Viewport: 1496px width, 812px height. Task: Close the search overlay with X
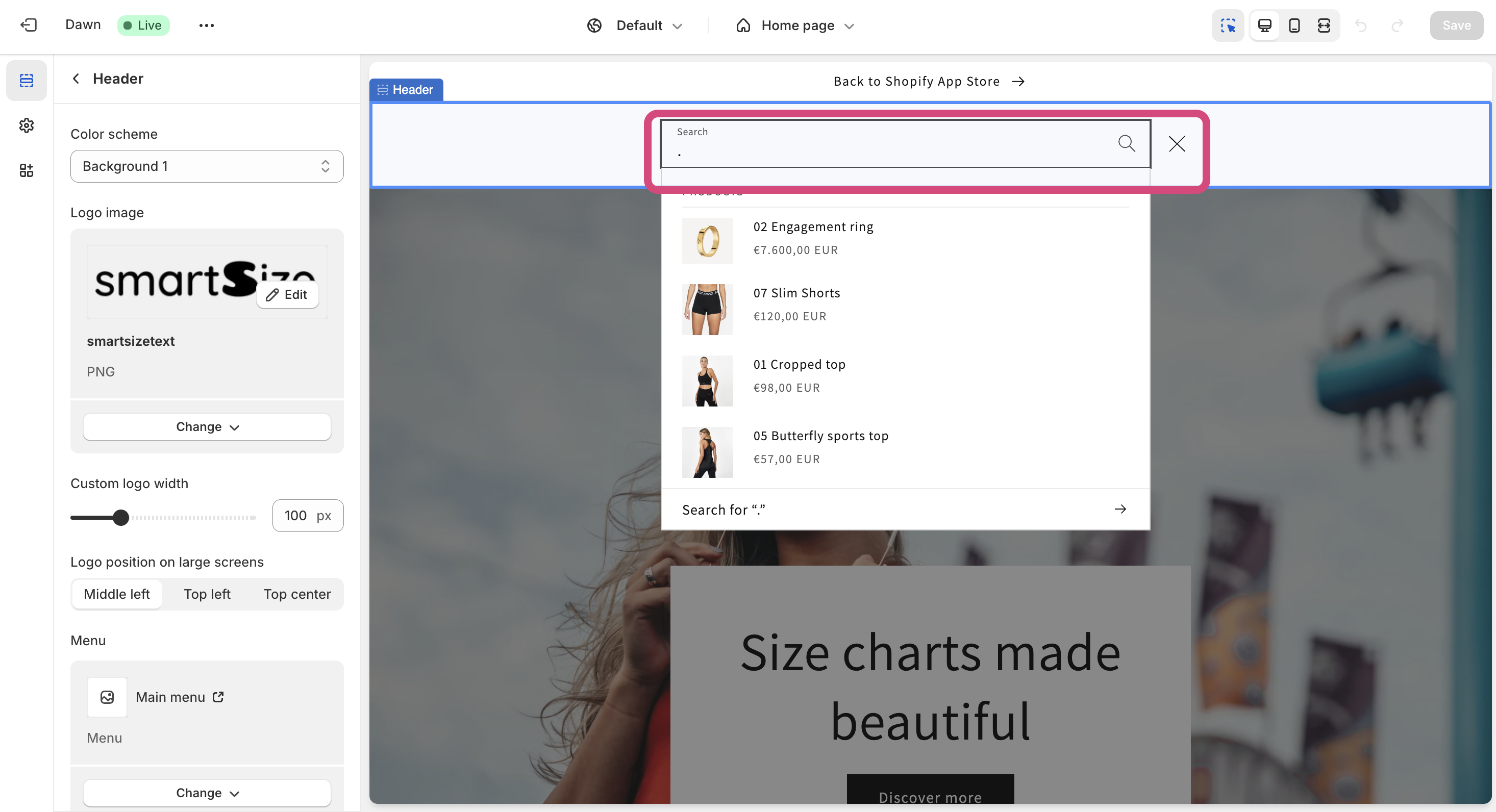[1177, 143]
